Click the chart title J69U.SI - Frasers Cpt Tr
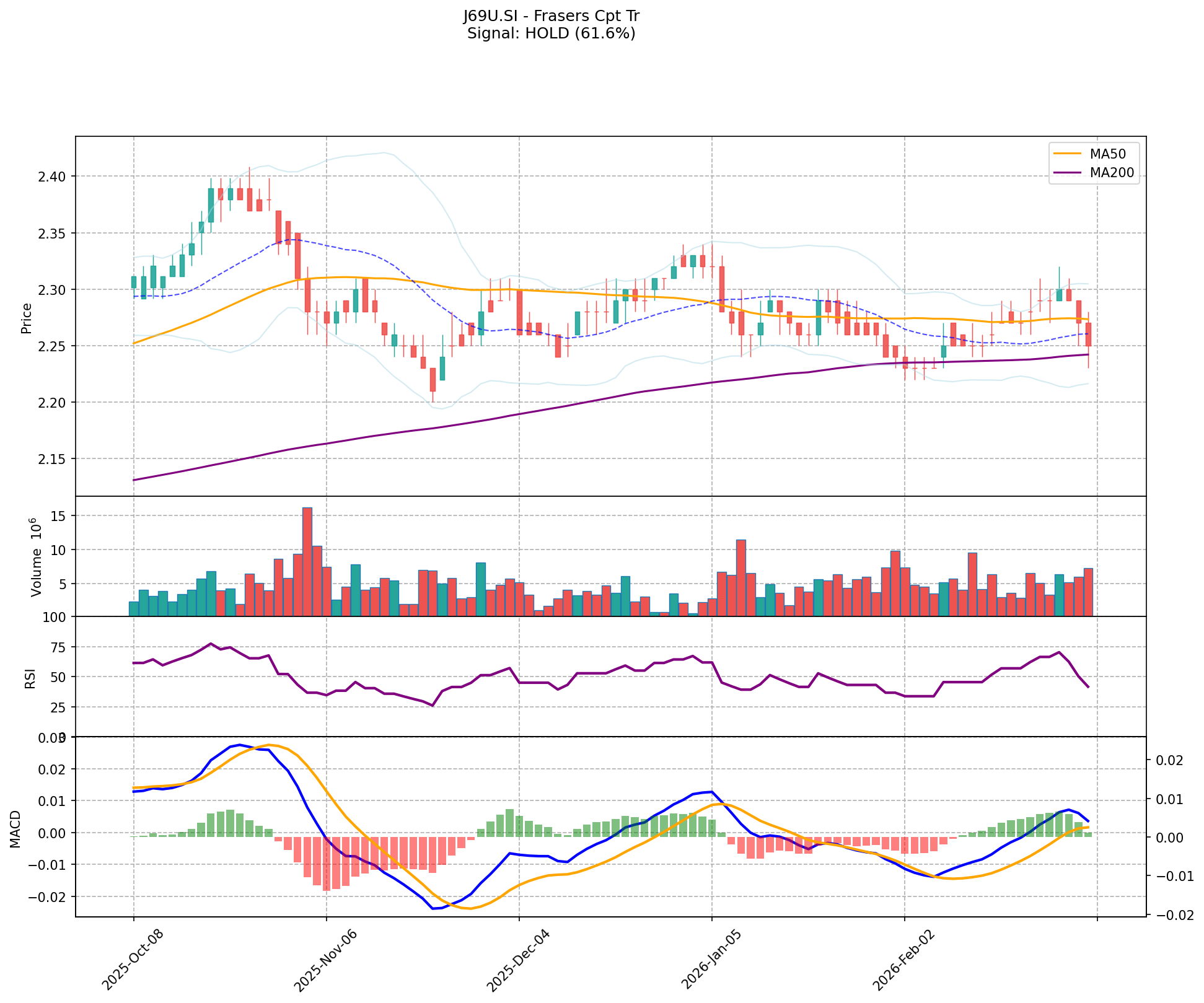 pyautogui.click(x=551, y=16)
